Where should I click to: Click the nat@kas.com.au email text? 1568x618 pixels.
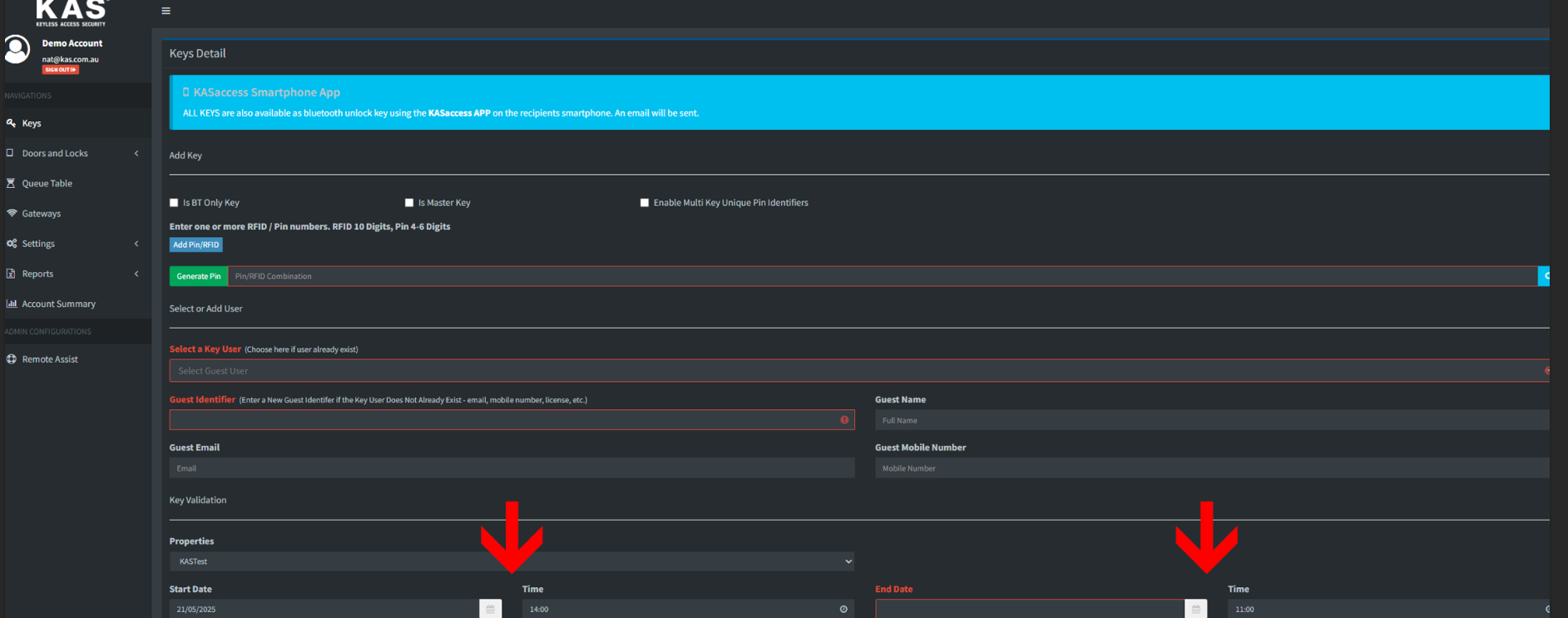point(71,59)
